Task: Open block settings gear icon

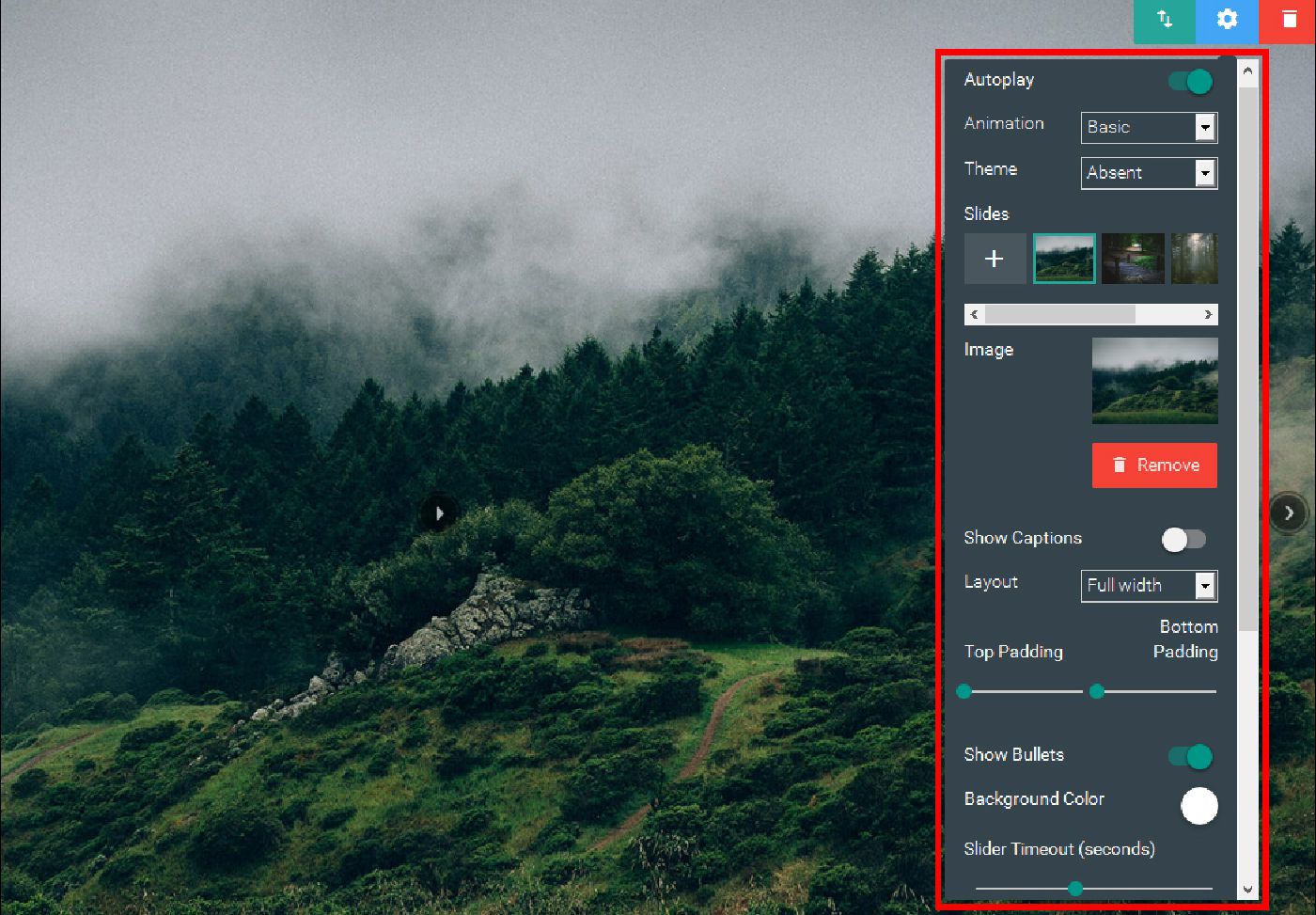Action: [x=1227, y=20]
